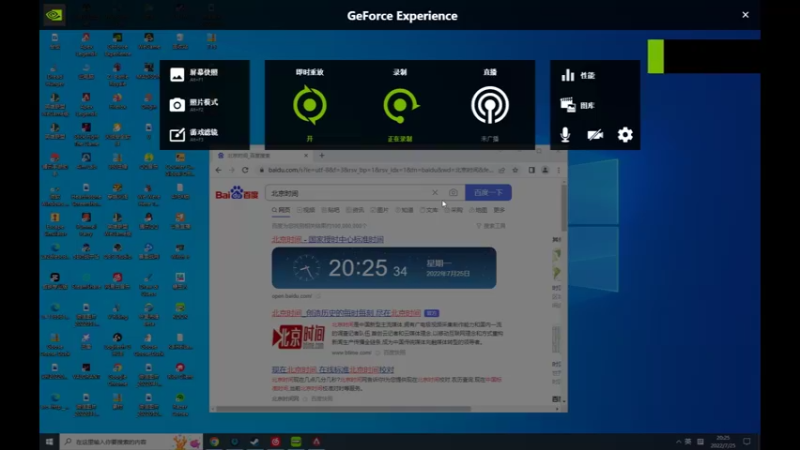Viewport: 800px width, 450px height.
Task: Open the 在线标准北京时间校对 result link
Action: 333,369
